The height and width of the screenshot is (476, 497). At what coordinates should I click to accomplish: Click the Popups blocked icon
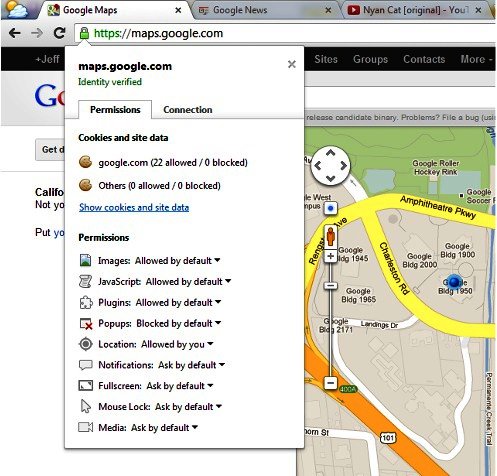click(86, 323)
